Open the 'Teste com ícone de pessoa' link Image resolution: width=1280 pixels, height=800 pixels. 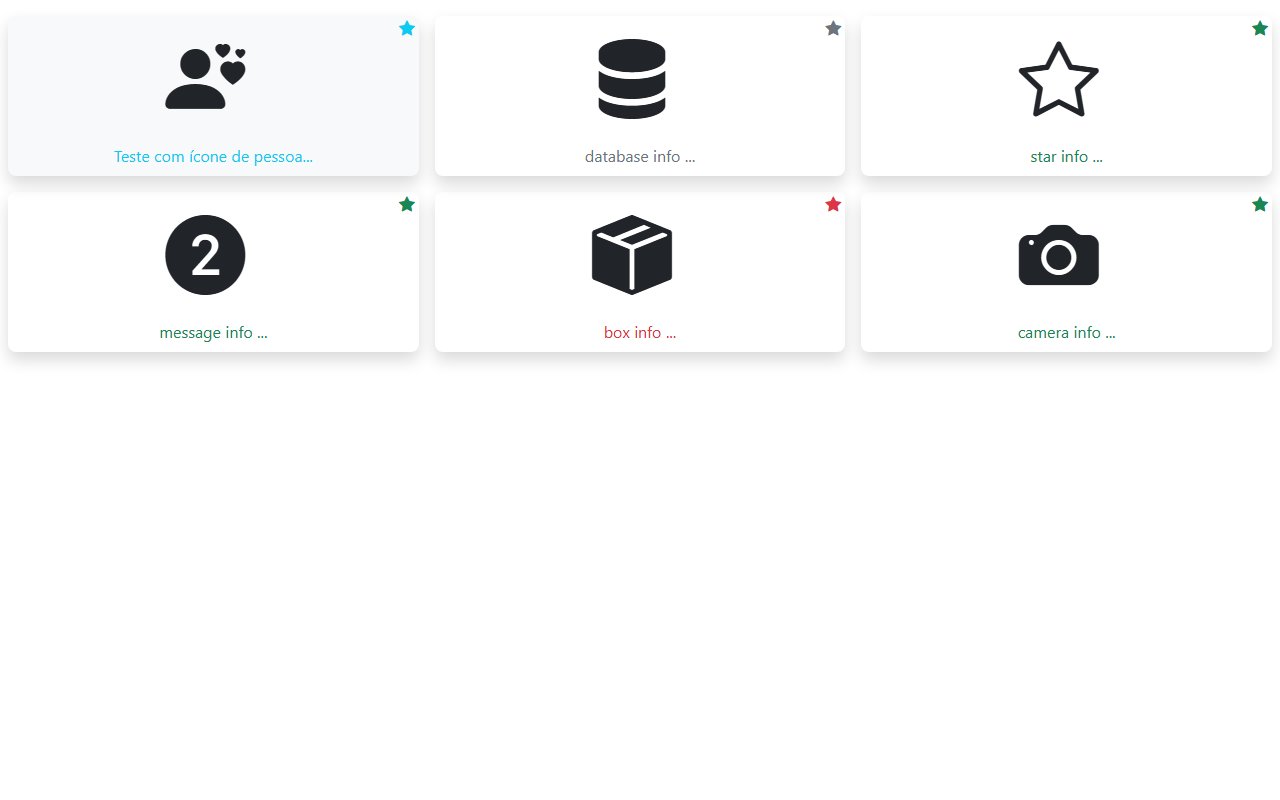tap(213, 156)
